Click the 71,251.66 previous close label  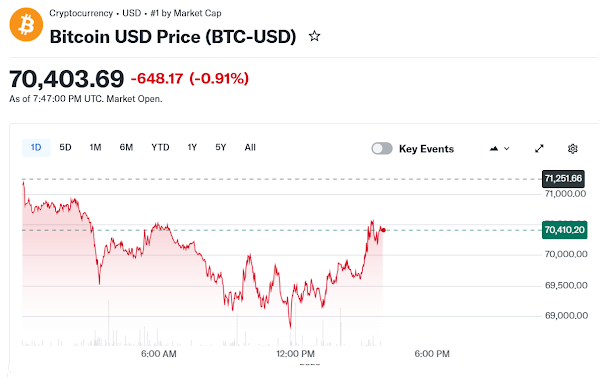[563, 179]
